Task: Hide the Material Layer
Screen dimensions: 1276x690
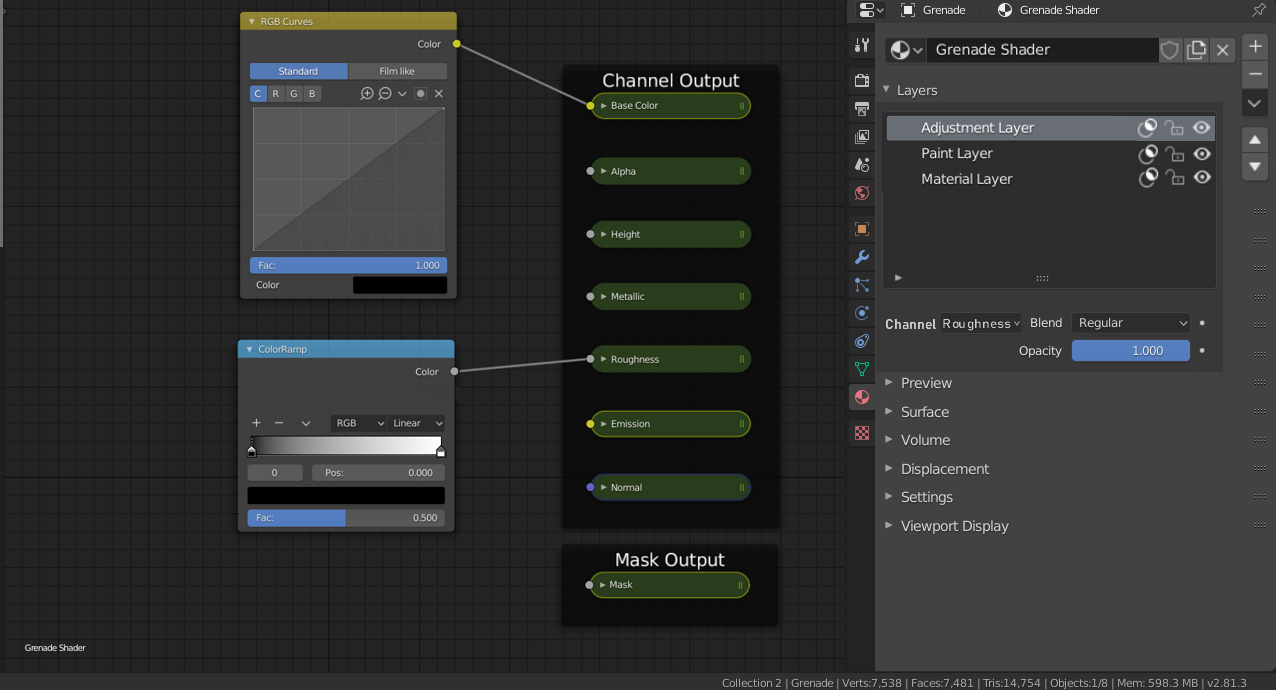Action: point(1202,178)
